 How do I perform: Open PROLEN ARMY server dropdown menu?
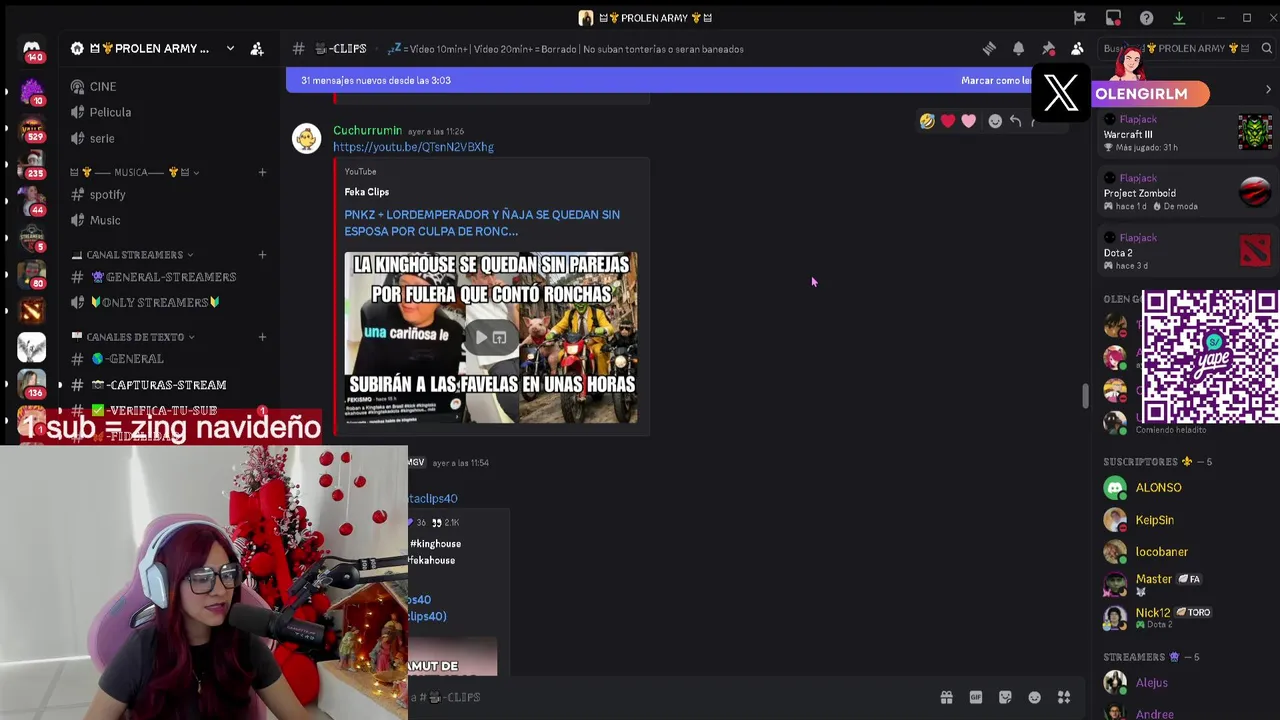(x=230, y=49)
